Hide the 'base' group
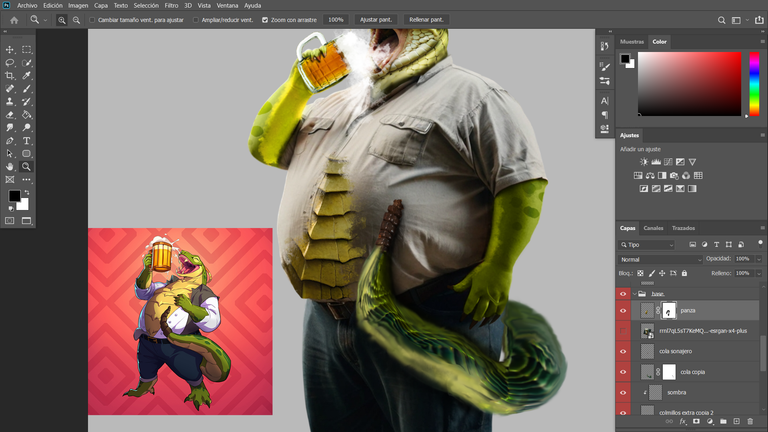 point(623,294)
